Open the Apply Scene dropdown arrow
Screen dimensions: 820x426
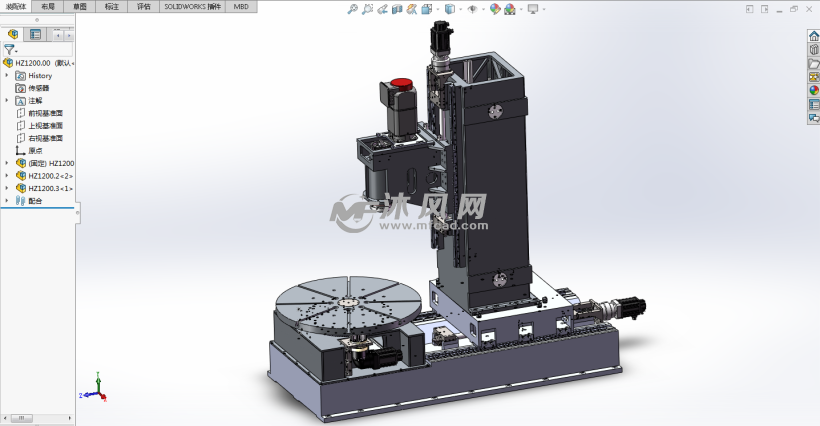pos(521,9)
